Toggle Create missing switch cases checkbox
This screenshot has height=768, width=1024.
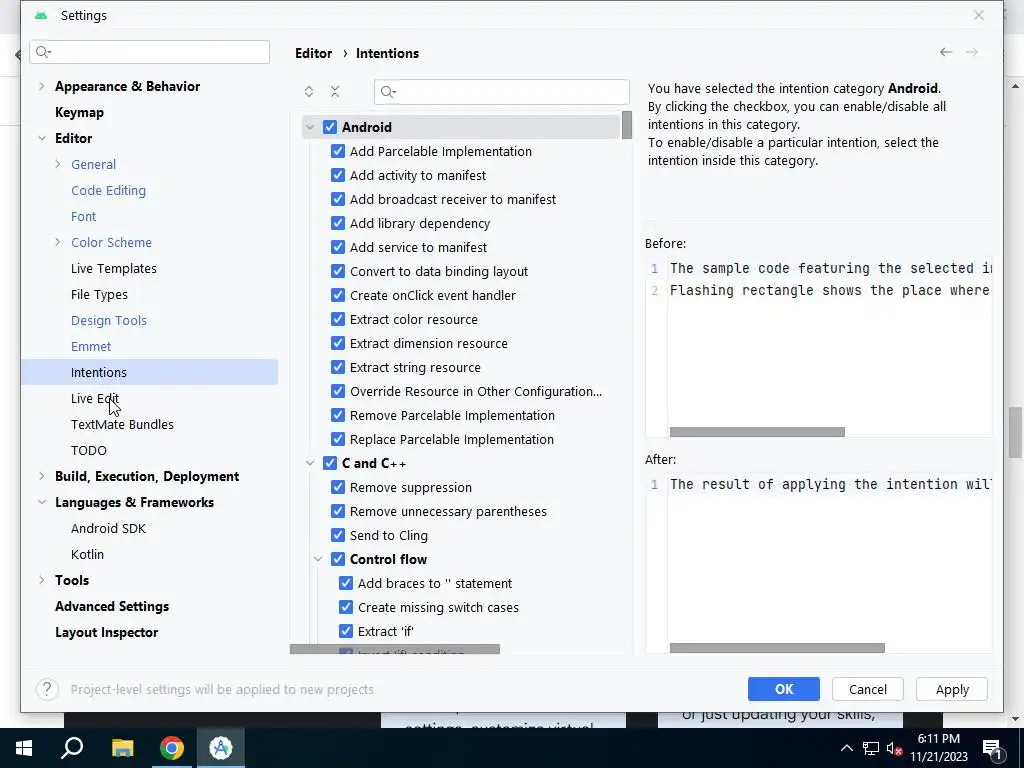click(345, 607)
